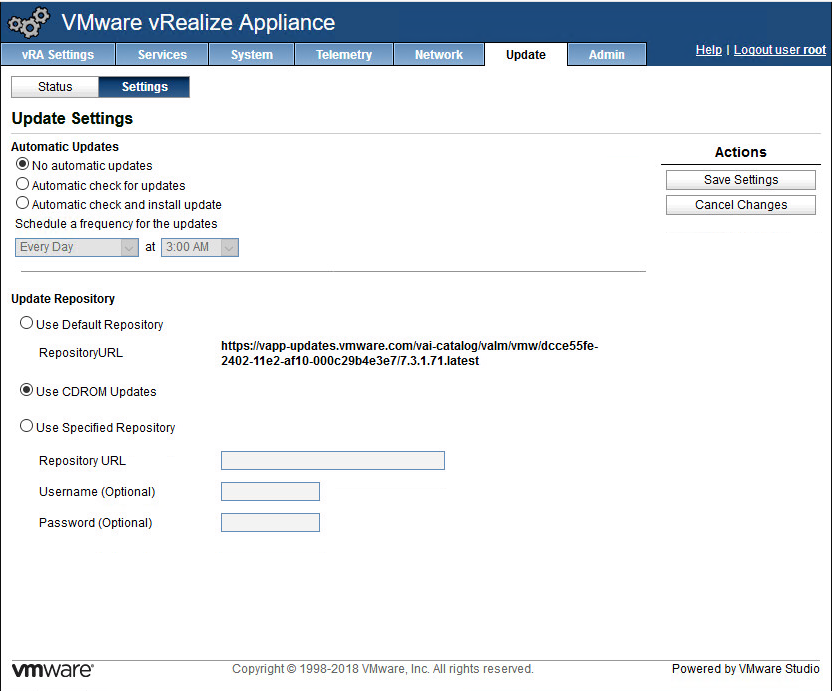The width and height of the screenshot is (832, 691).
Task: Open the Services tab
Action: pyautogui.click(x=162, y=55)
